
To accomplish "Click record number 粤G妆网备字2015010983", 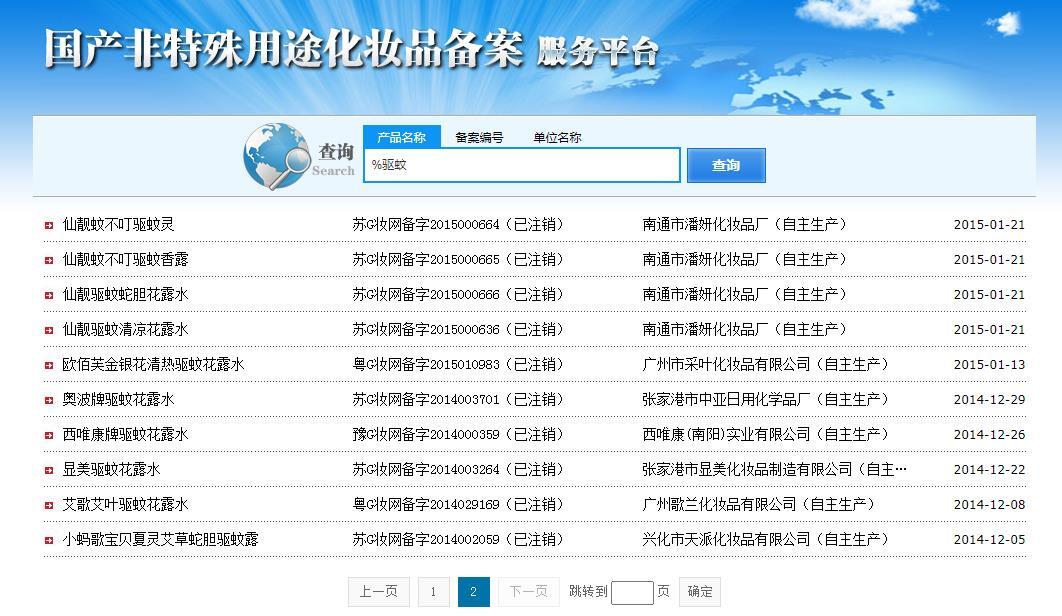I will 426,365.
